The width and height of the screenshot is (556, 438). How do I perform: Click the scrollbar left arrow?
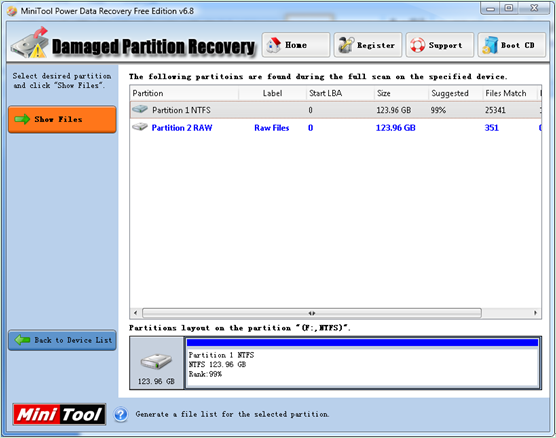[x=135, y=313]
